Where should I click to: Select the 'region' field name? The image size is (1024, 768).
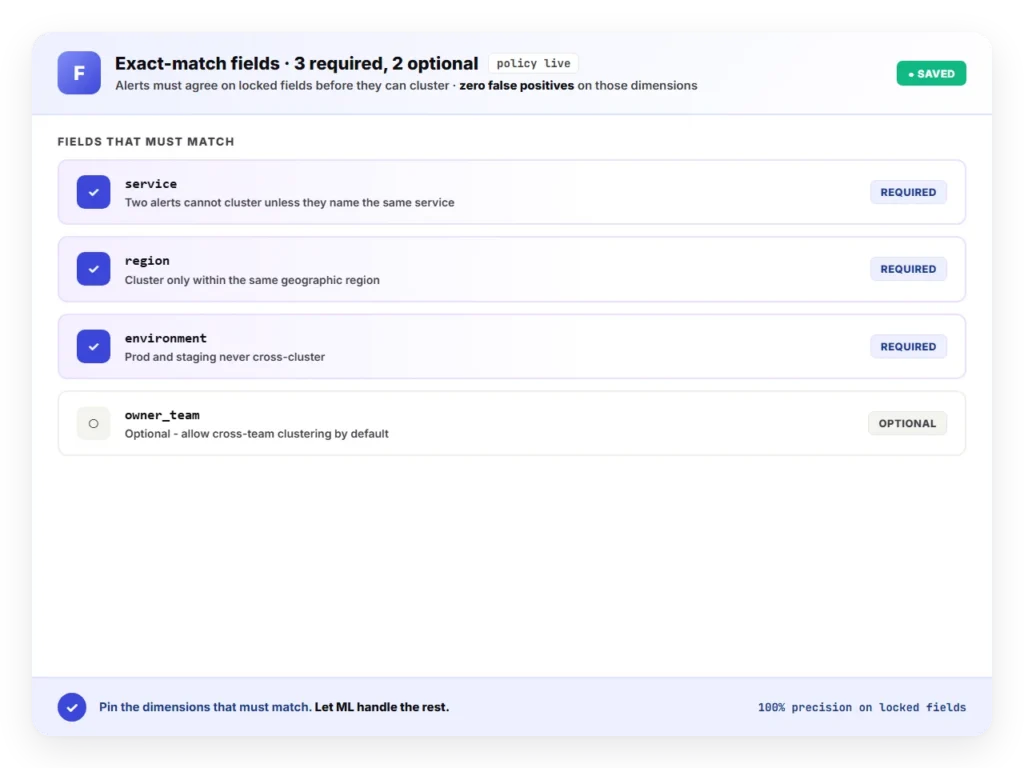[147, 261]
